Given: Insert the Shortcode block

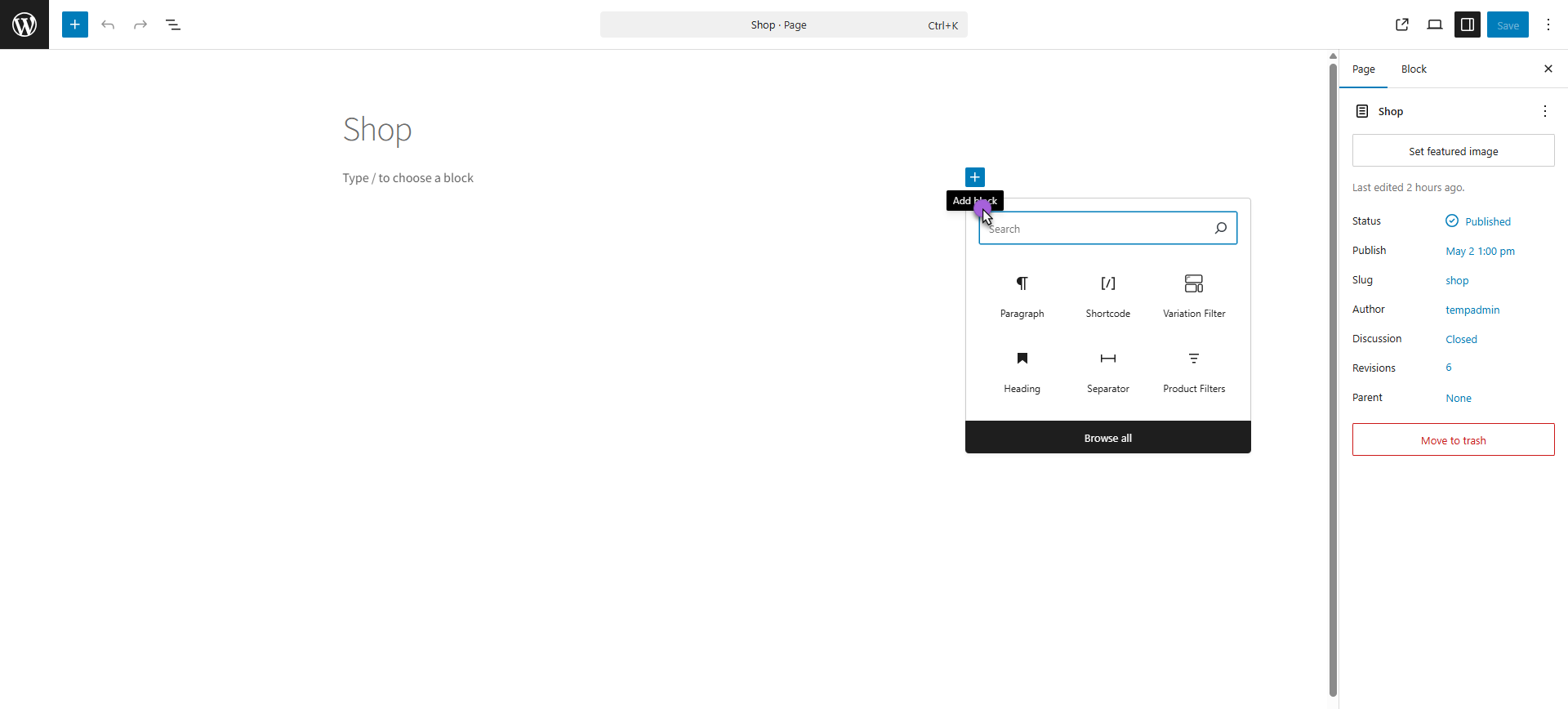Looking at the screenshot, I should tap(1107, 296).
